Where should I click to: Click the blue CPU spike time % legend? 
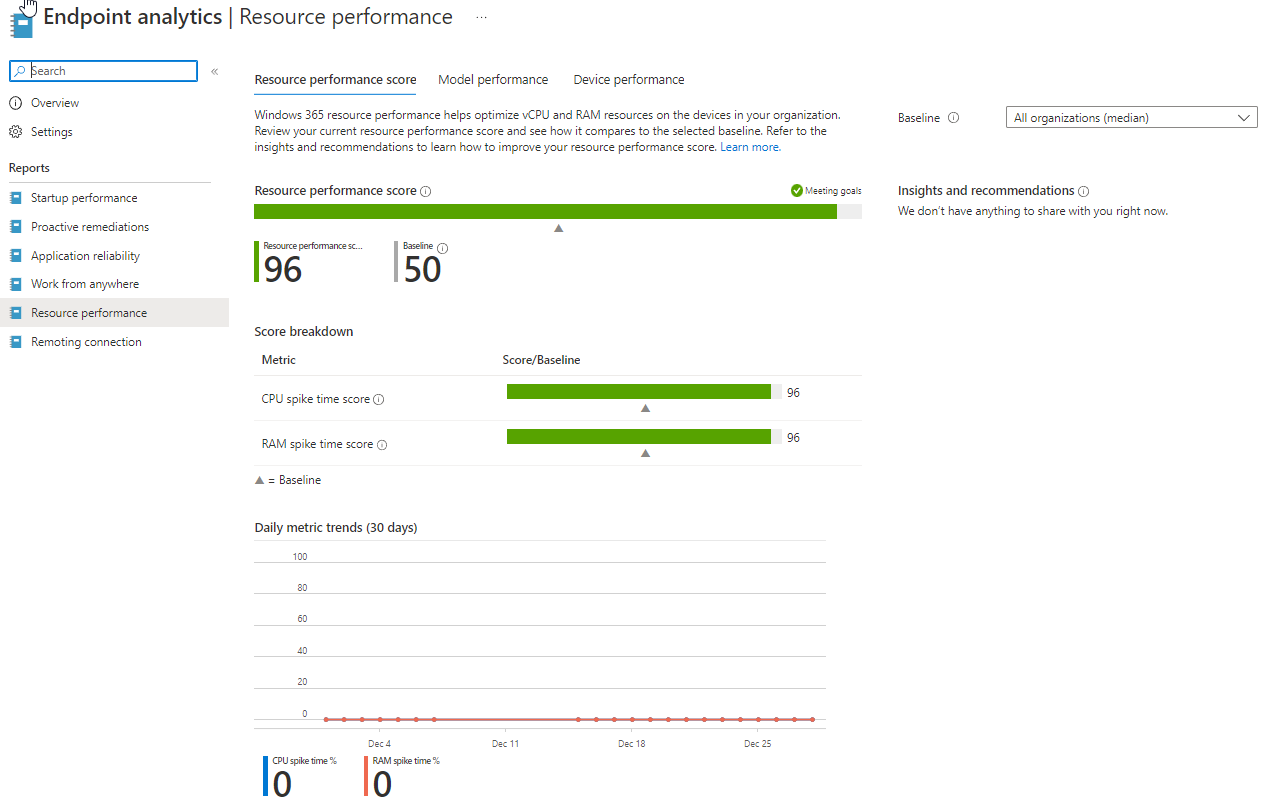[301, 777]
